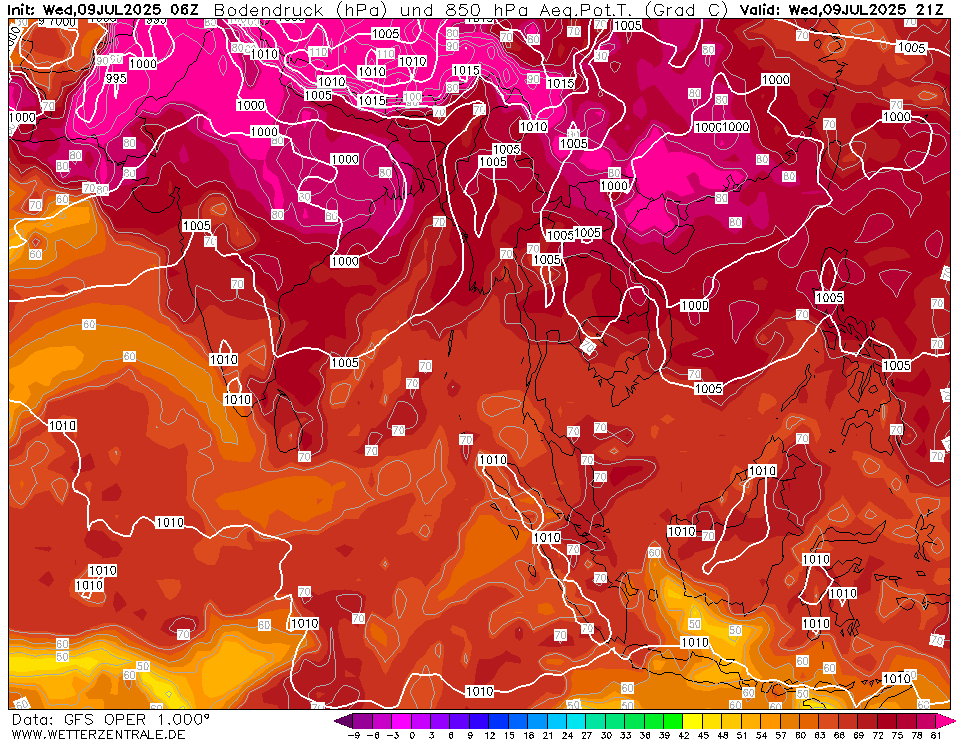Click the 'Data: GFS OPER 1.000°' text

pos(110,719)
